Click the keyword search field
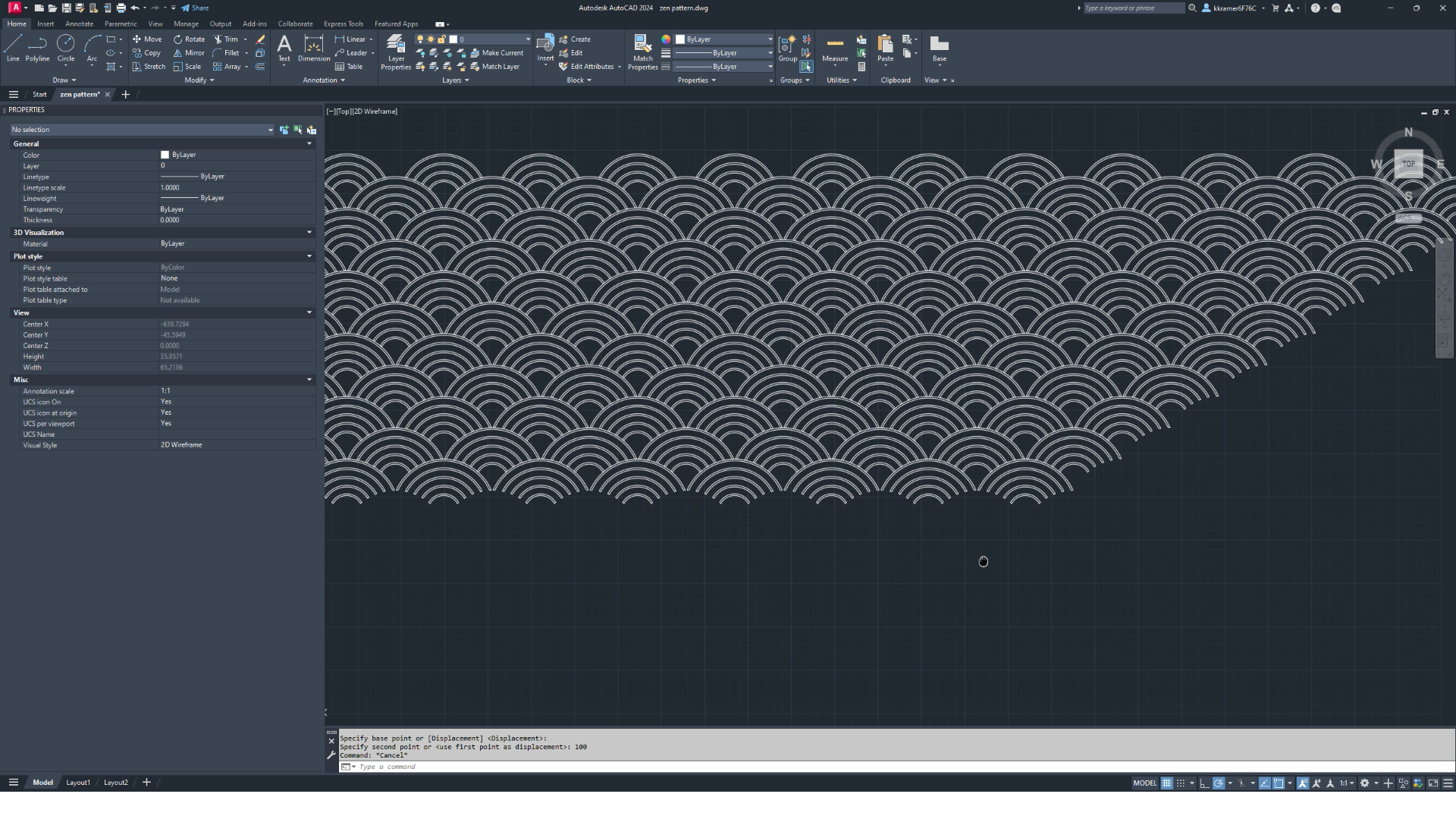The width and height of the screenshot is (1456, 819). point(1133,8)
